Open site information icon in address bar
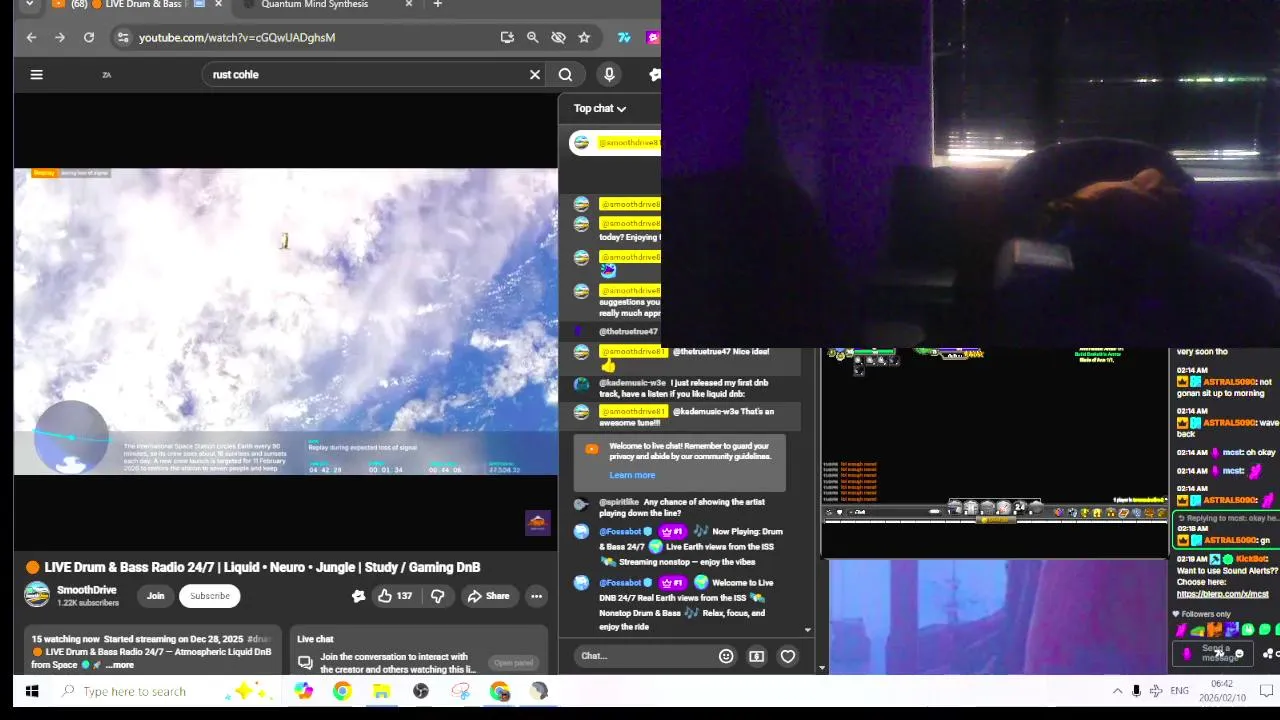The width and height of the screenshot is (1280, 720). coord(122,37)
